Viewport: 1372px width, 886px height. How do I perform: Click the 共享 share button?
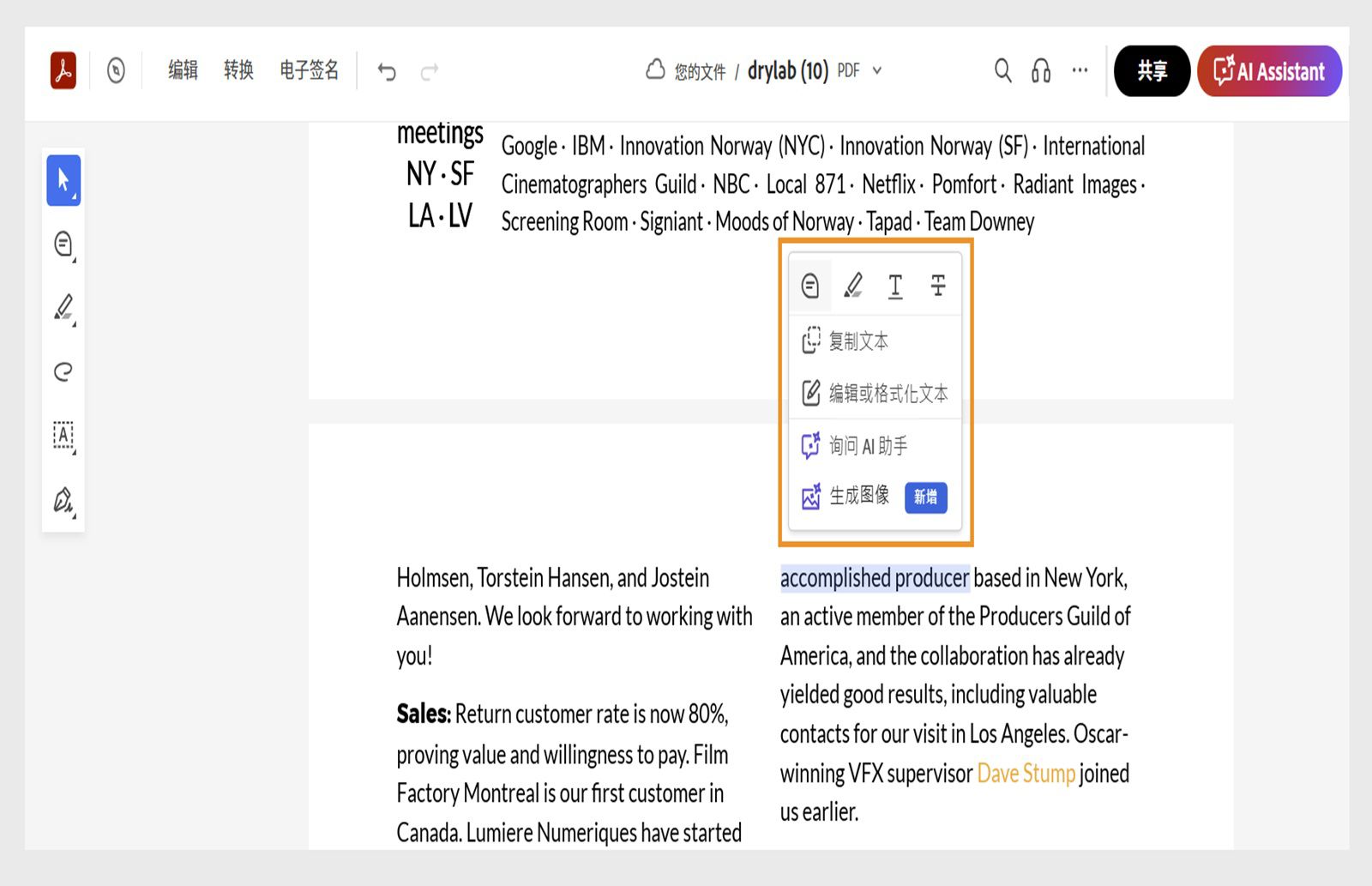tap(1152, 71)
